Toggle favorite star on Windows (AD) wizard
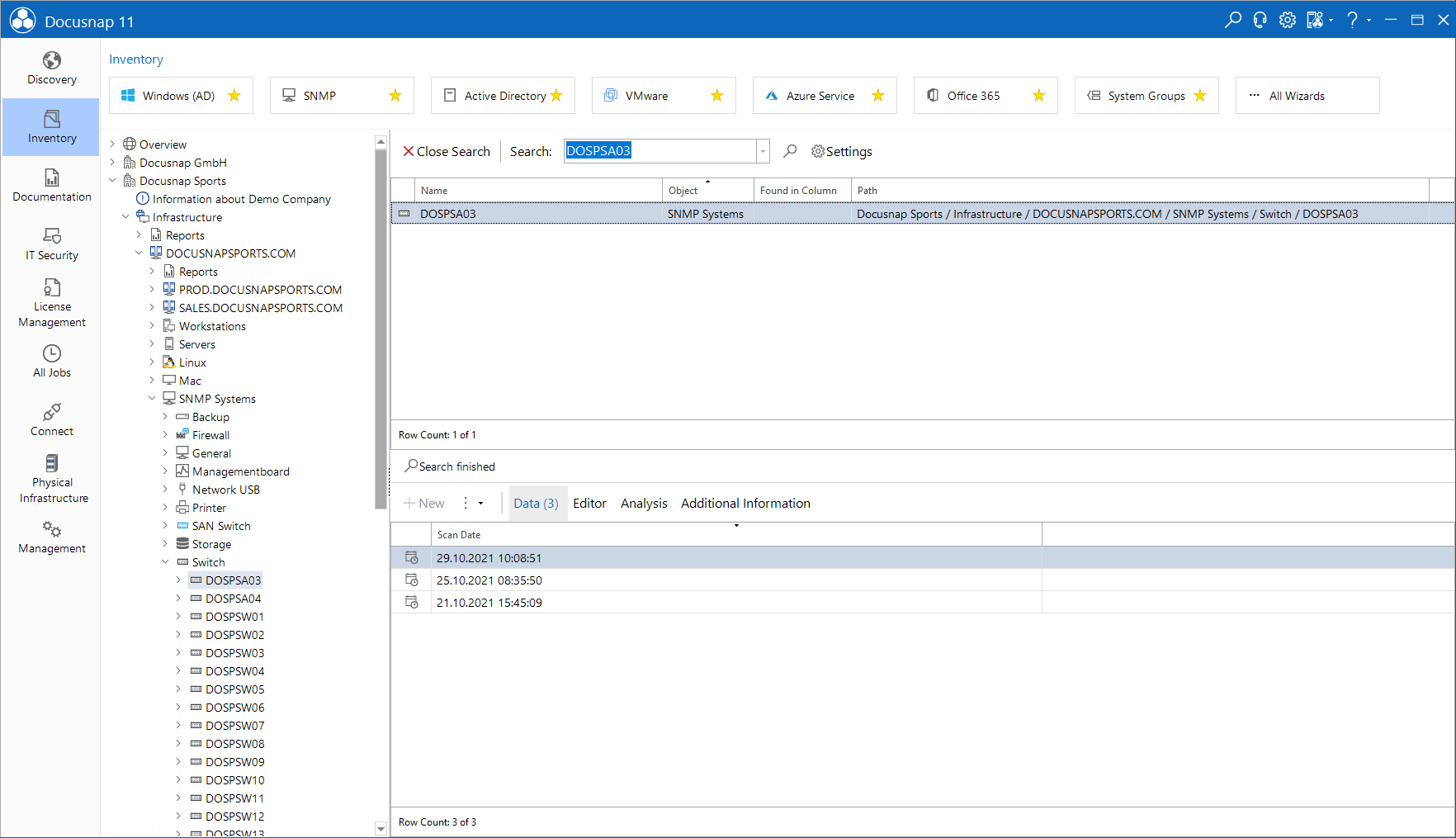 pyautogui.click(x=234, y=96)
